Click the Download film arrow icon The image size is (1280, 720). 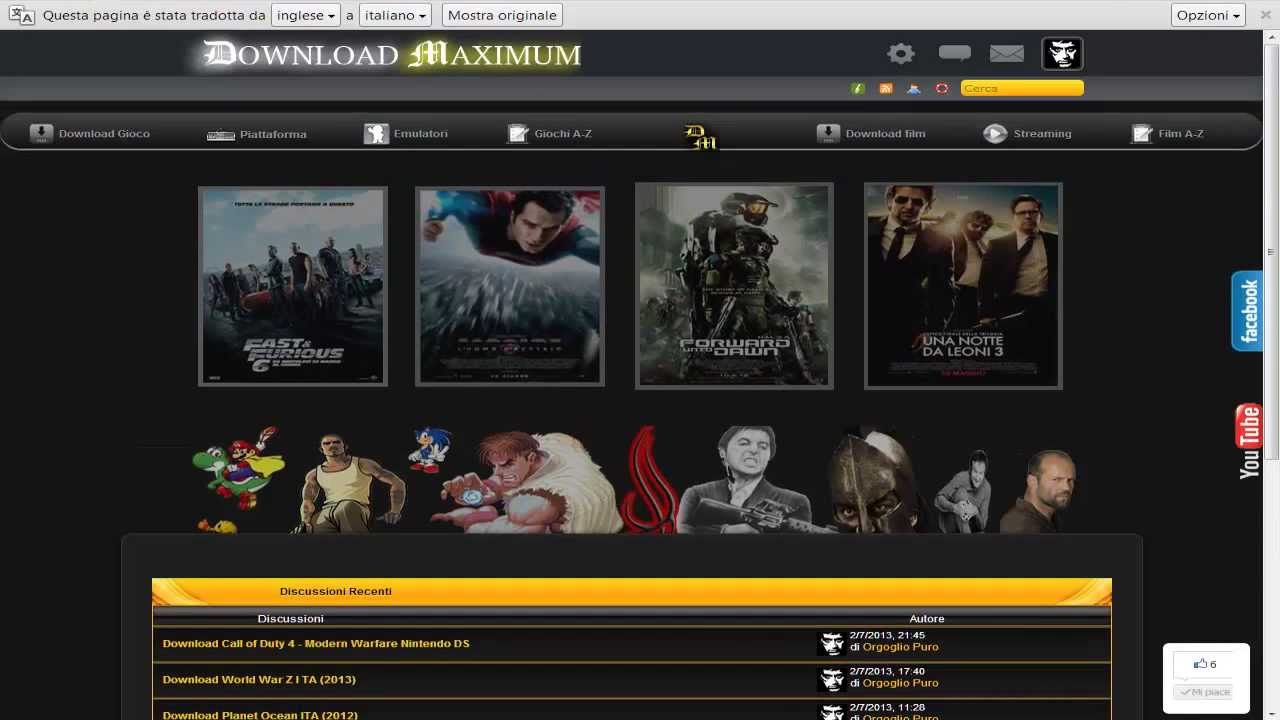point(828,133)
